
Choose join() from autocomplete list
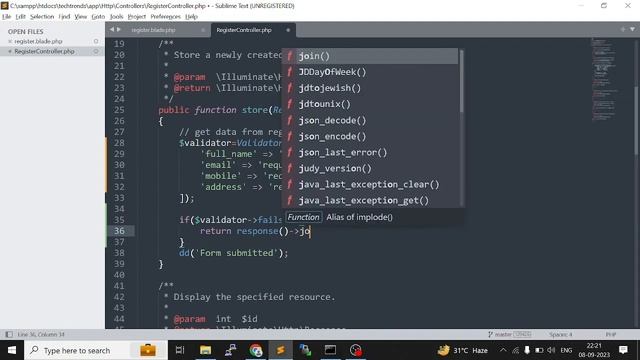pyautogui.click(x=370, y=56)
